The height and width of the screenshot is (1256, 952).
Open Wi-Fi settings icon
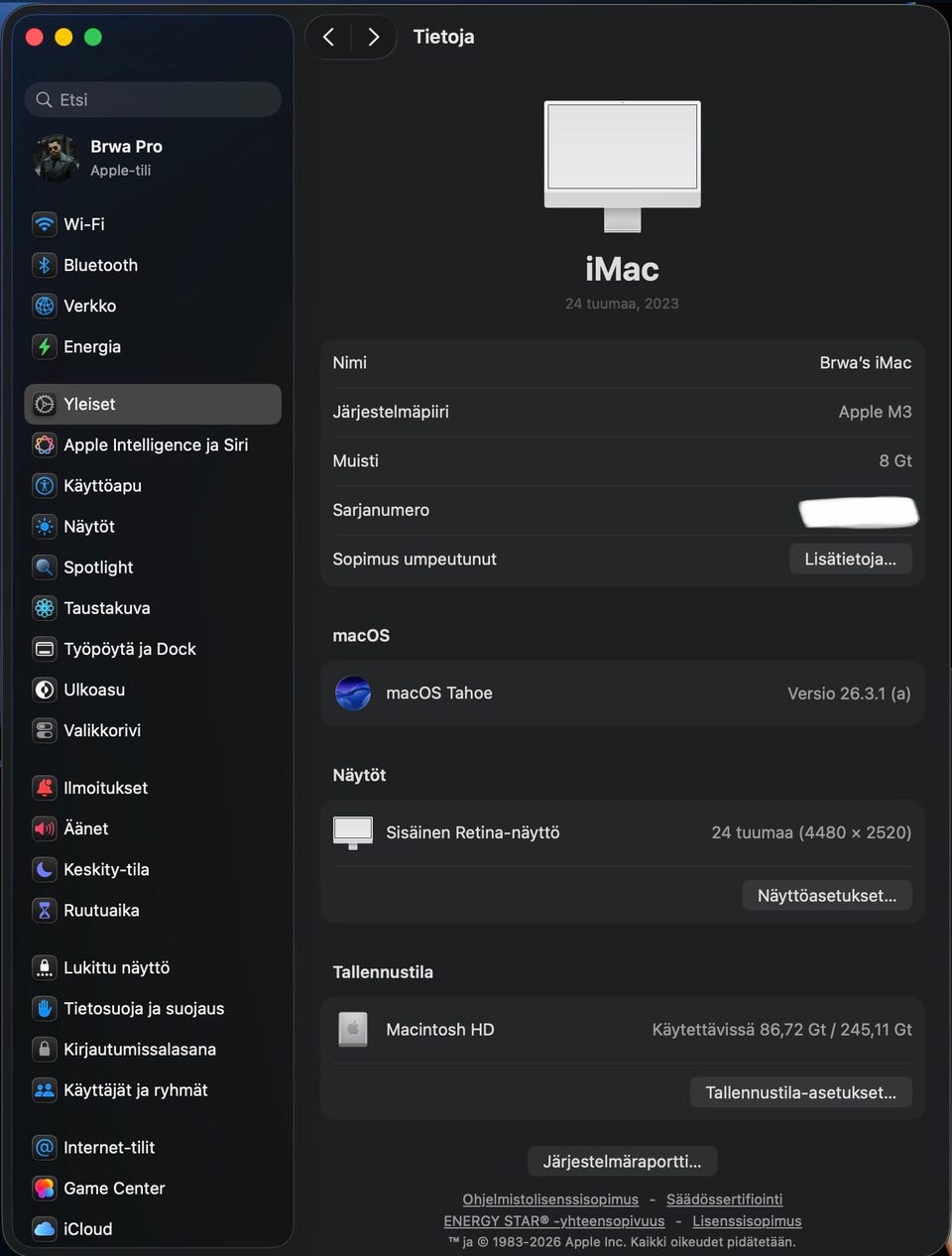pyautogui.click(x=45, y=224)
